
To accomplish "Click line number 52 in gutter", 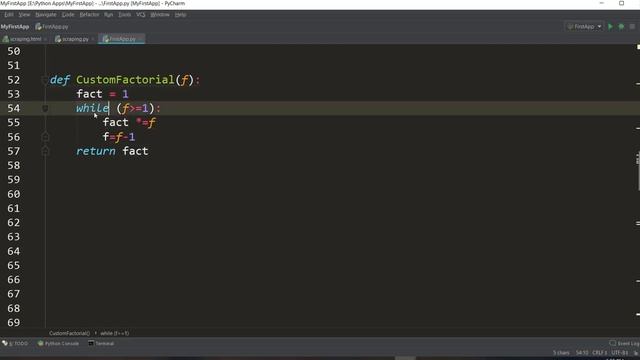I will coord(13,80).
